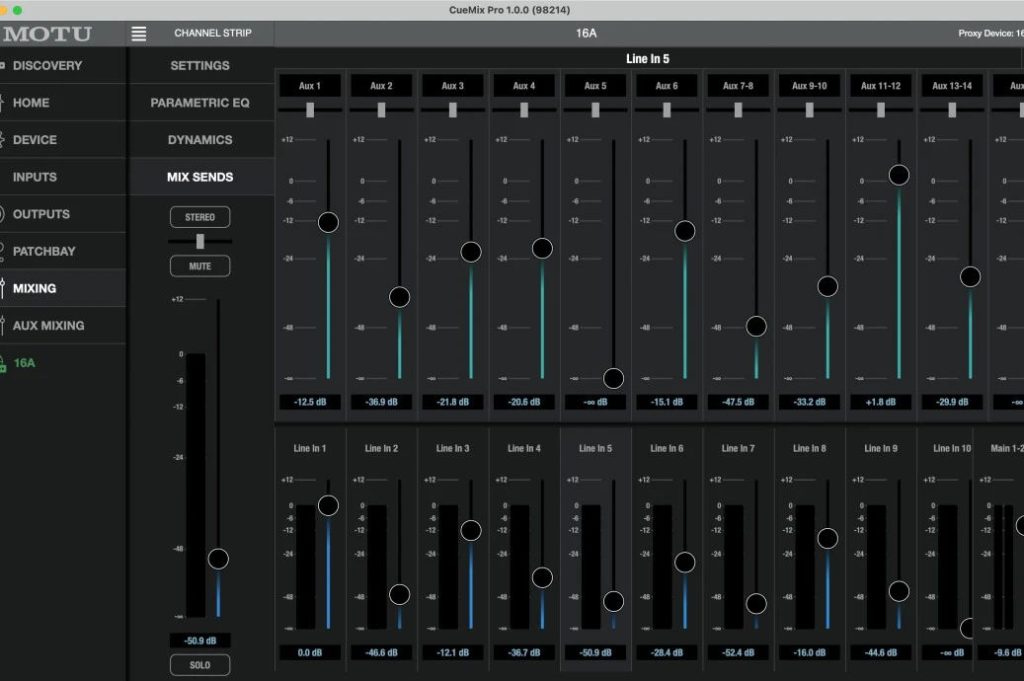Enable Solo on the channel strip
Image resolution: width=1024 pixels, height=681 pixels.
(200, 665)
